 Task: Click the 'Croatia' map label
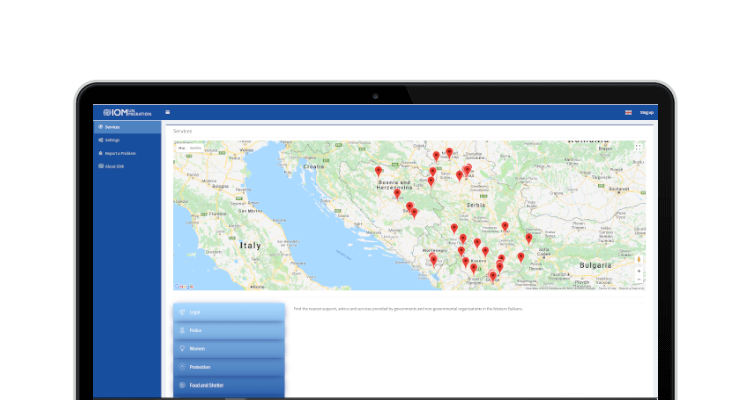click(314, 167)
